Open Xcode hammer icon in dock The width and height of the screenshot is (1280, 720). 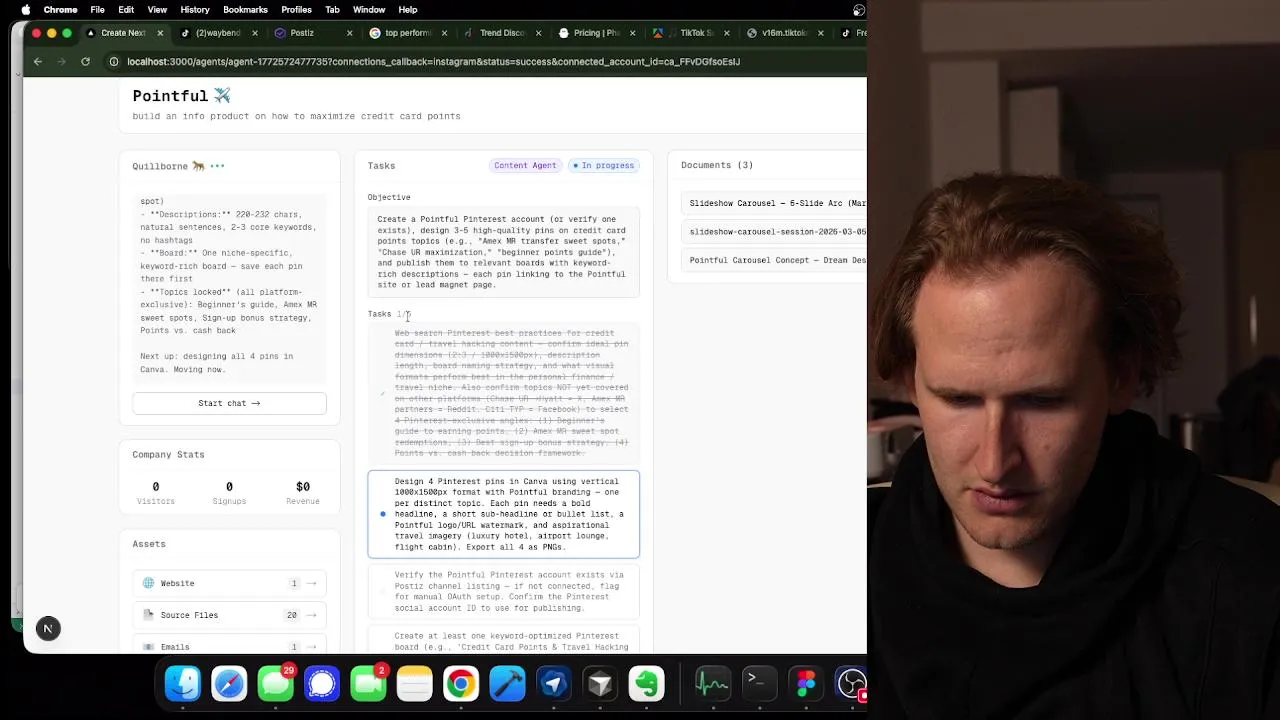[x=507, y=684]
